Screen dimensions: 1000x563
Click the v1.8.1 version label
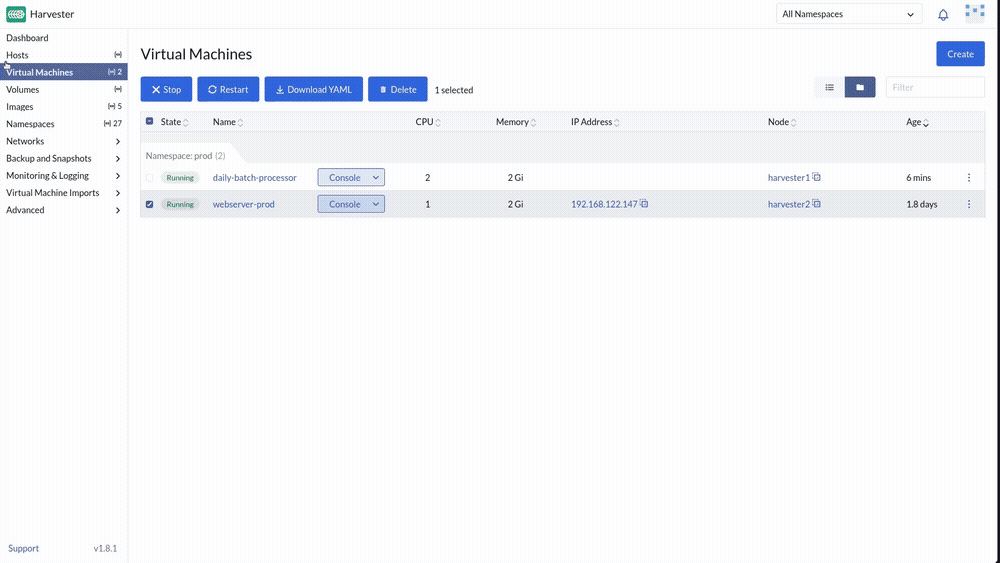pyautogui.click(x=105, y=548)
